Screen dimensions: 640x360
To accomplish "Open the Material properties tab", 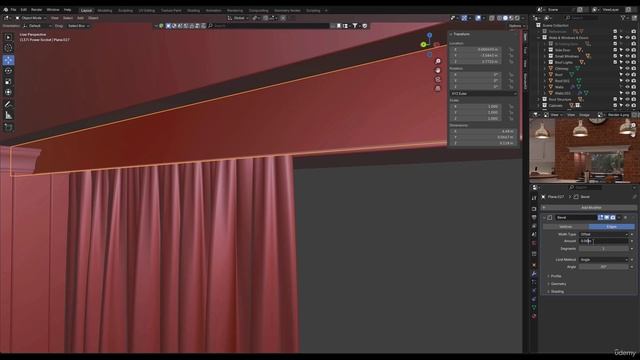I will pos(534,316).
